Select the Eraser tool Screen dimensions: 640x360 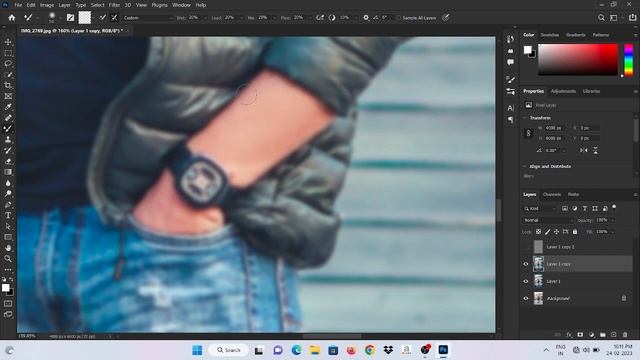[x=8, y=161]
